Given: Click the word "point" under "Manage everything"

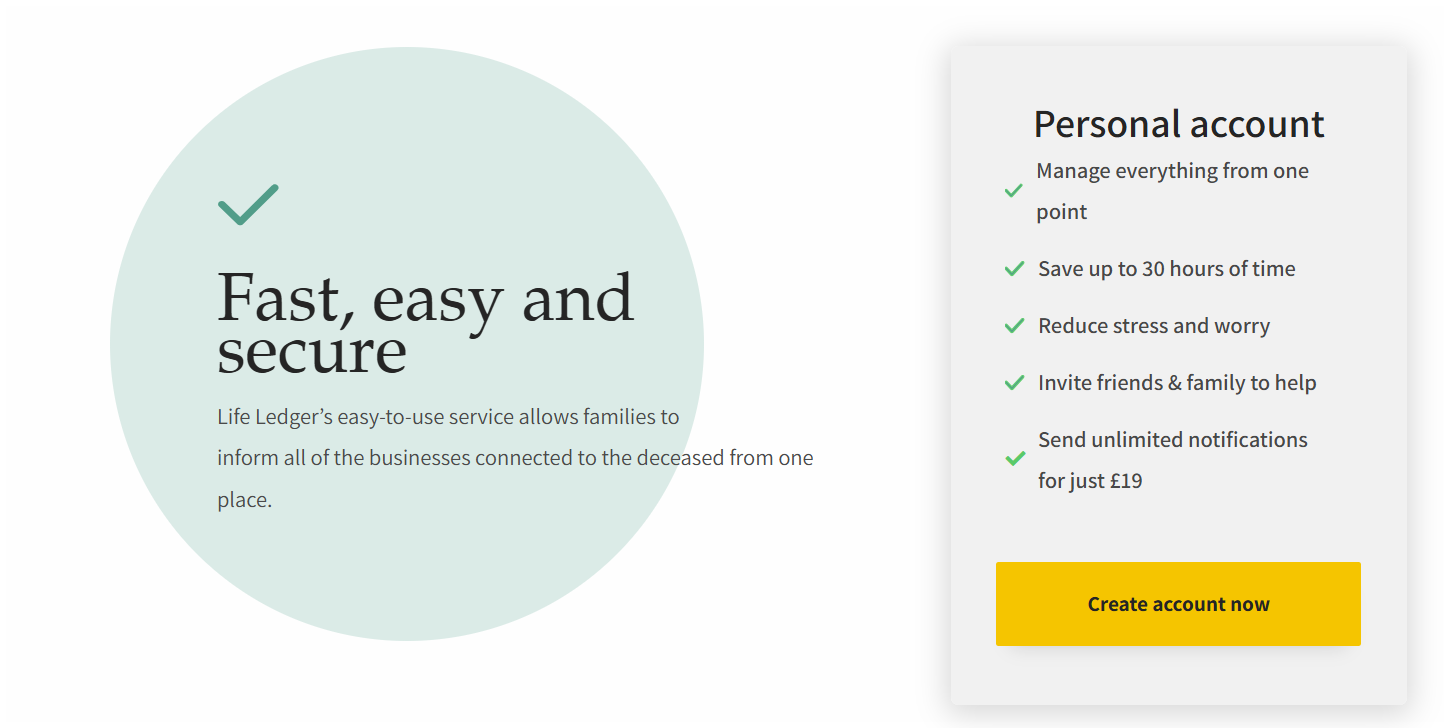Looking at the screenshot, I should (1061, 212).
